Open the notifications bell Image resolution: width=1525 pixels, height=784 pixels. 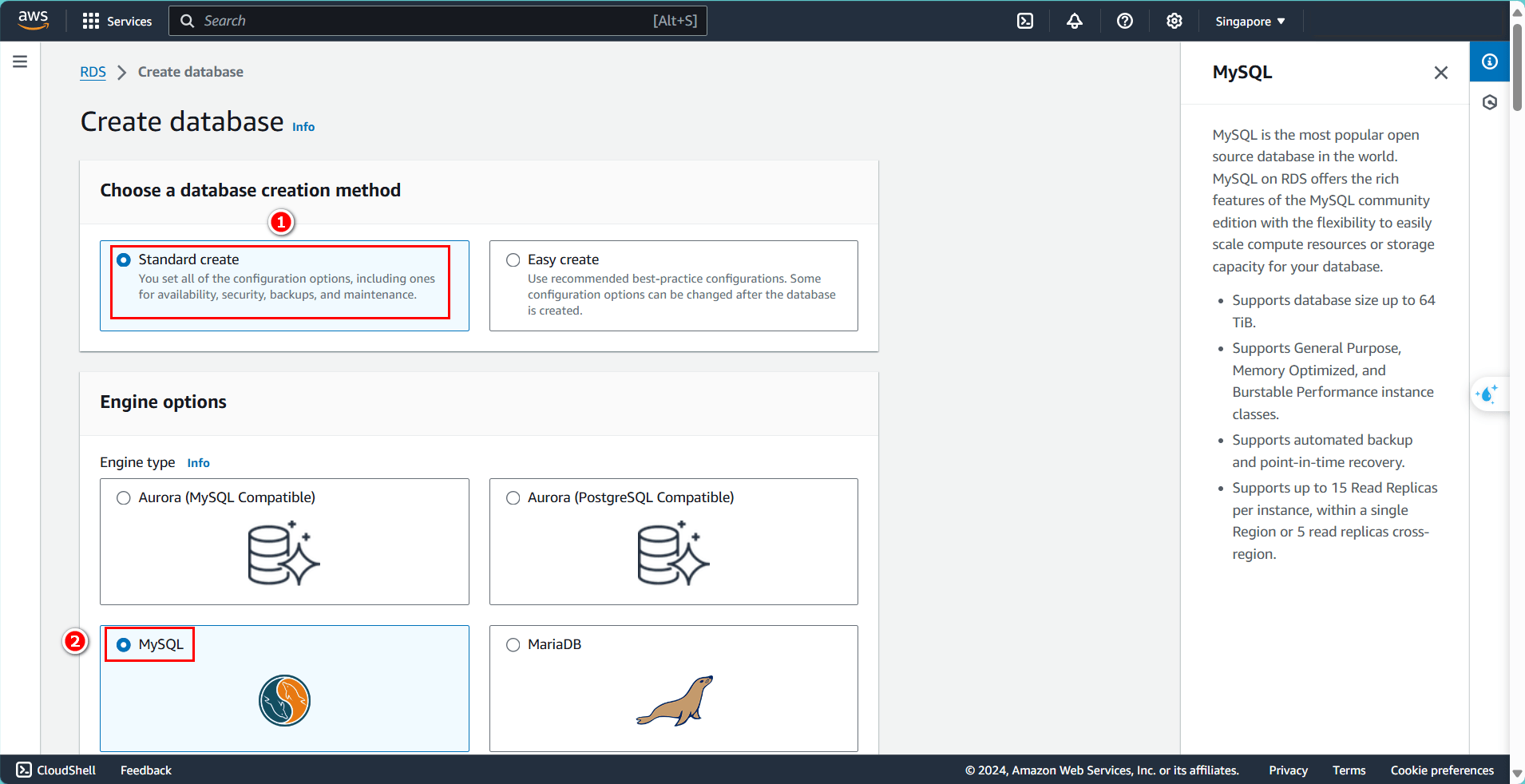tap(1075, 22)
